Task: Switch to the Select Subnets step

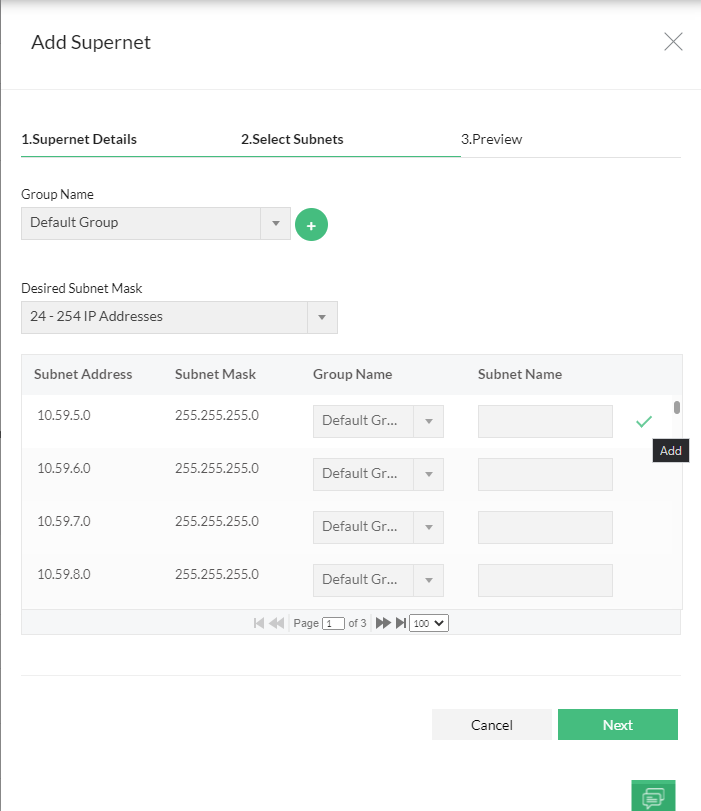Action: 292,139
